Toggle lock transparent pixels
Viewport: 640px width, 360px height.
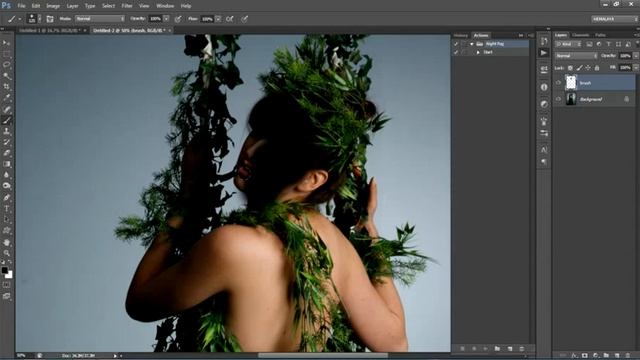[x=570, y=68]
